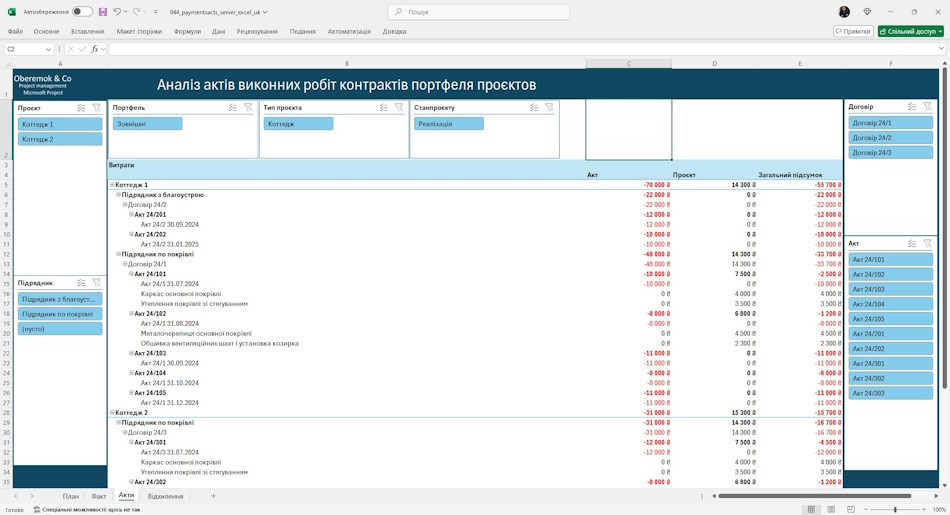The width and height of the screenshot is (950, 515).
Task: Select Підрядник по покрівлі slicer item
Action: [x=60, y=314]
